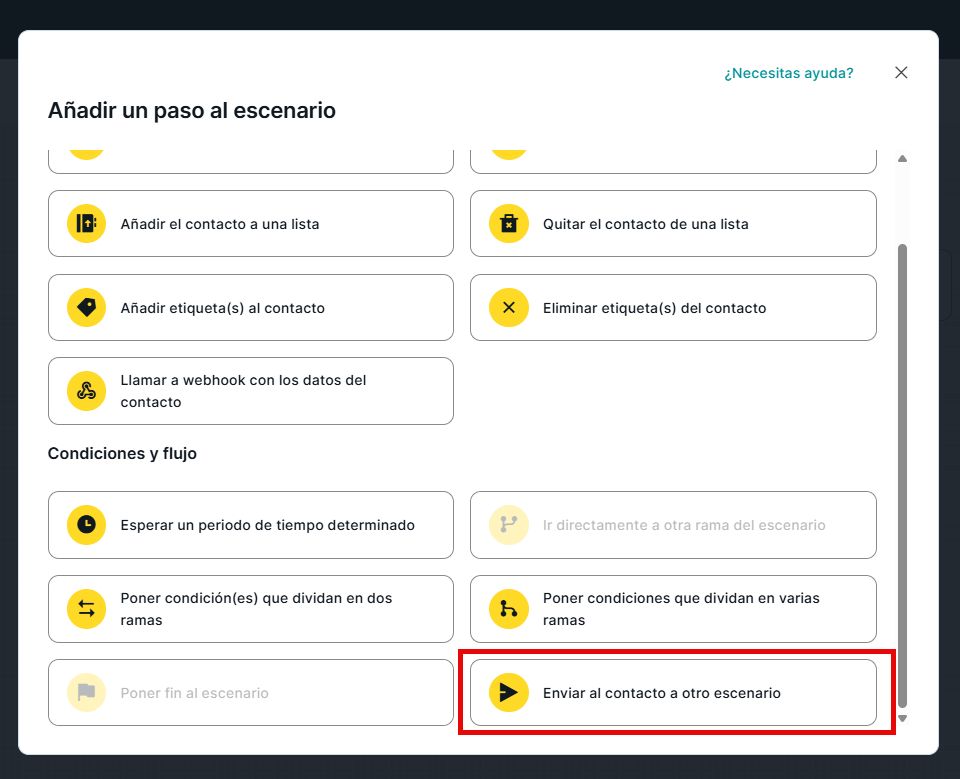Click the partially visible top-left step card
The height and width of the screenshot is (779, 960).
click(x=250, y=160)
